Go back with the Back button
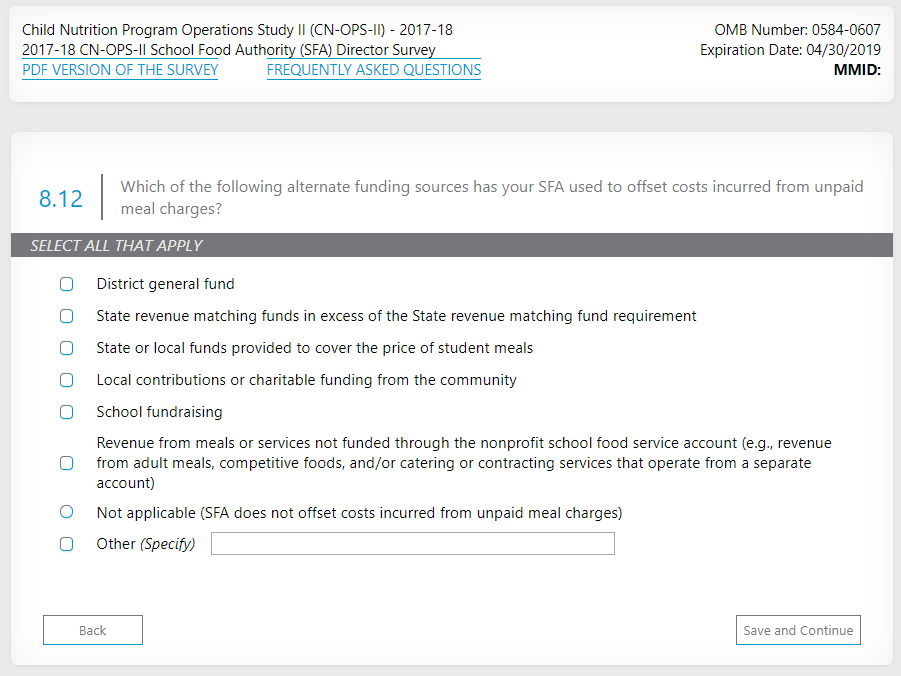Viewport: 901px width, 676px height. tap(93, 630)
